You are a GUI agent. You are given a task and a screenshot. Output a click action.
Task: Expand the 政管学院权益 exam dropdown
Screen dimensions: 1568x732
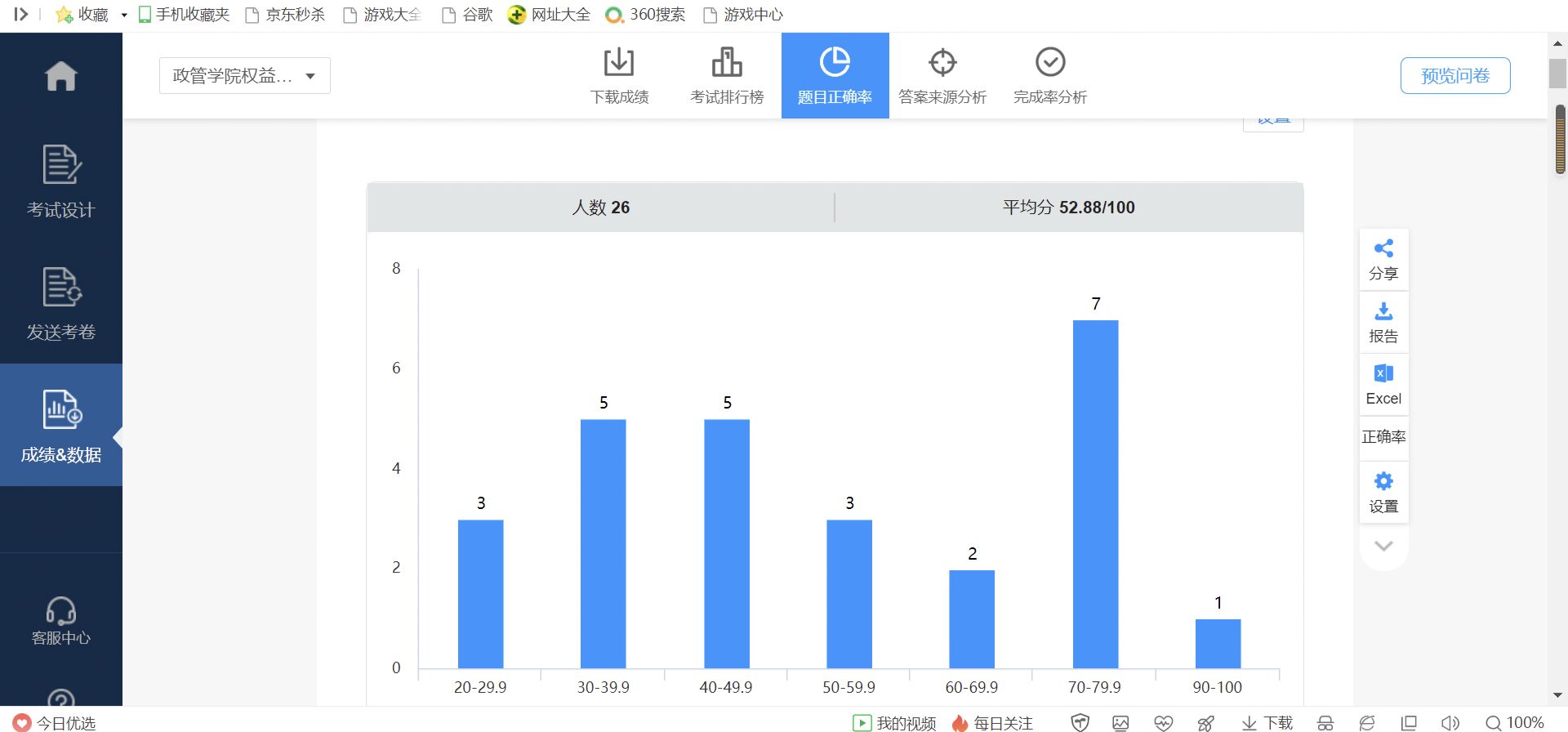click(x=244, y=76)
